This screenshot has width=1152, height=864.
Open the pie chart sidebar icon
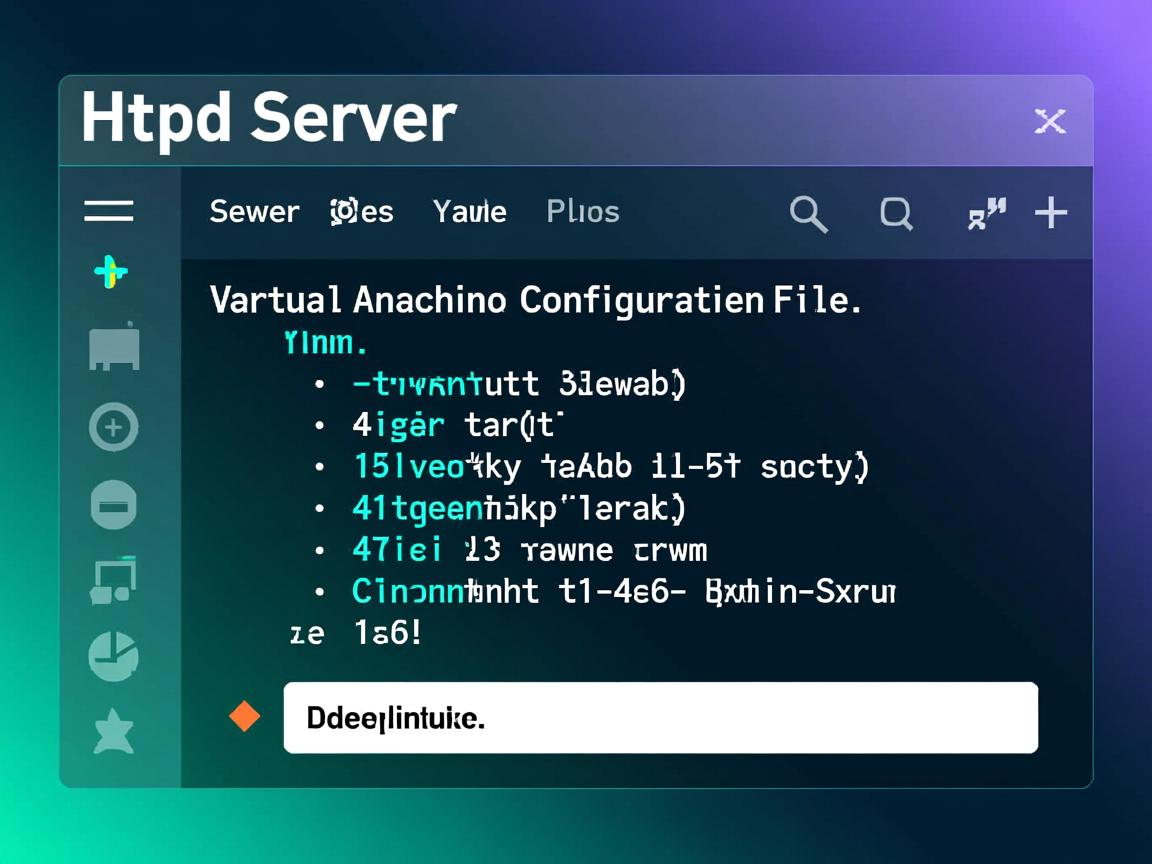pos(114,656)
